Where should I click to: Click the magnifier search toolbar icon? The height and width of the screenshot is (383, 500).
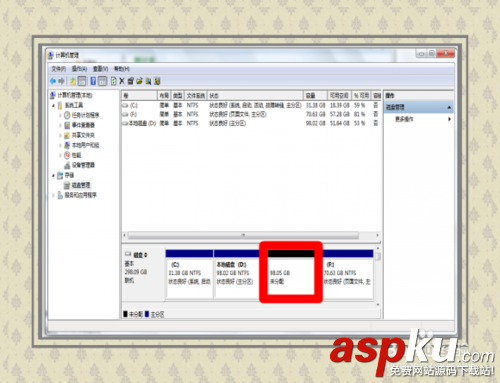(x=148, y=81)
